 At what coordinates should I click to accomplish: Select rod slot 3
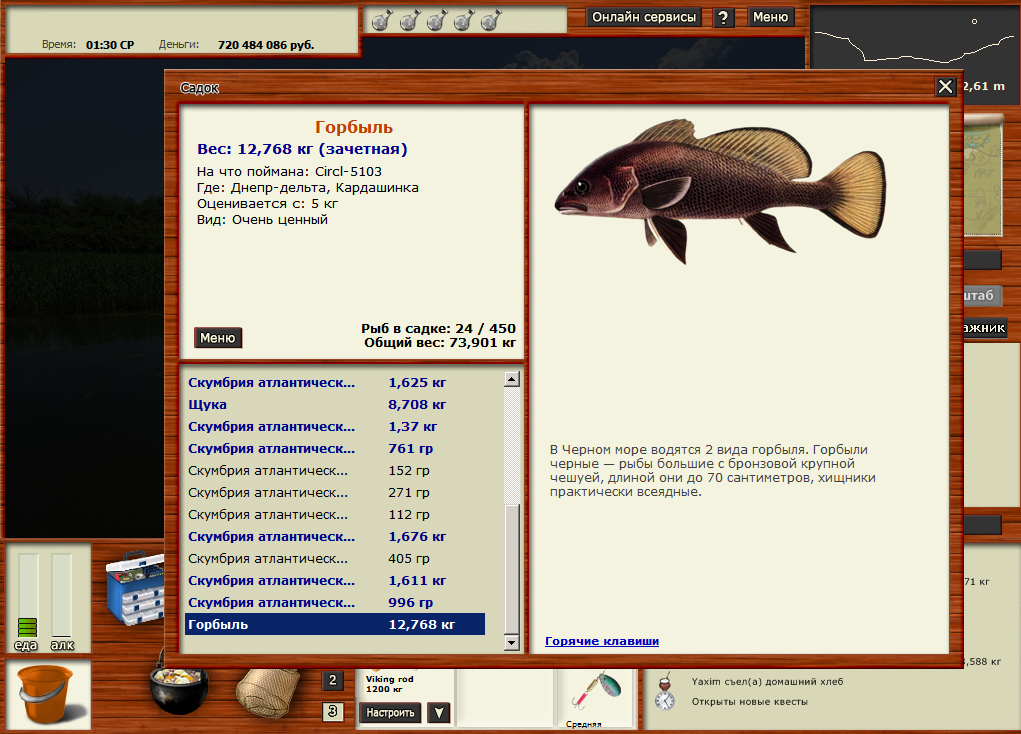pos(332,711)
